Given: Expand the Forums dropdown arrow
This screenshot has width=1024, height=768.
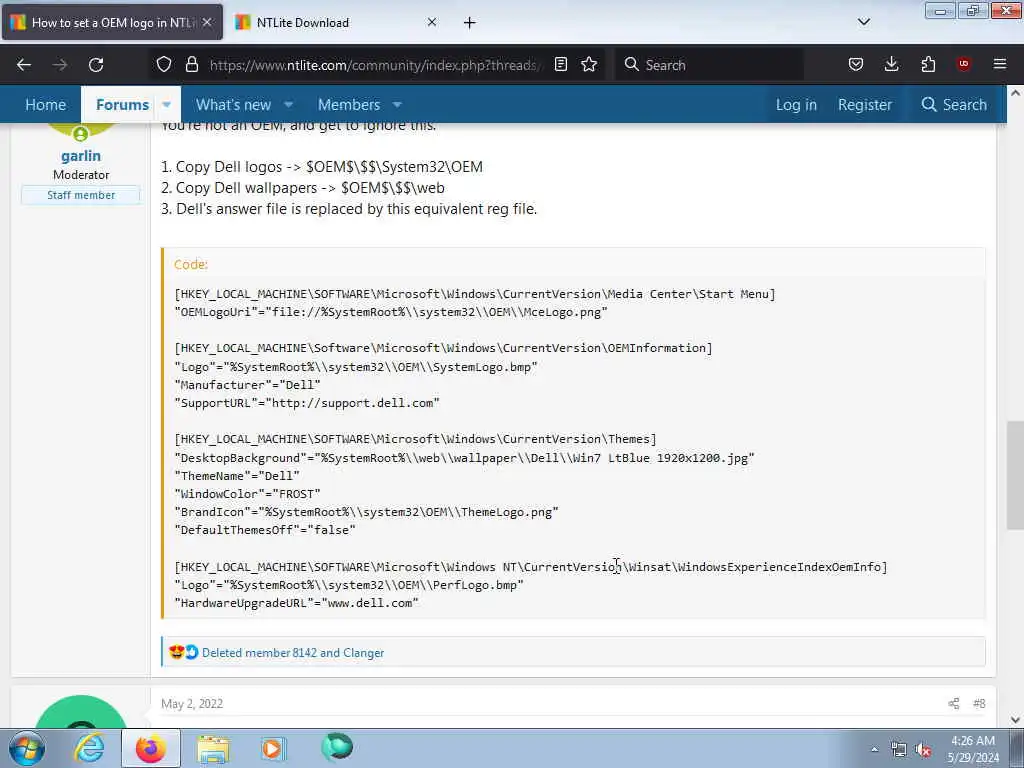Looking at the screenshot, I should coord(167,104).
